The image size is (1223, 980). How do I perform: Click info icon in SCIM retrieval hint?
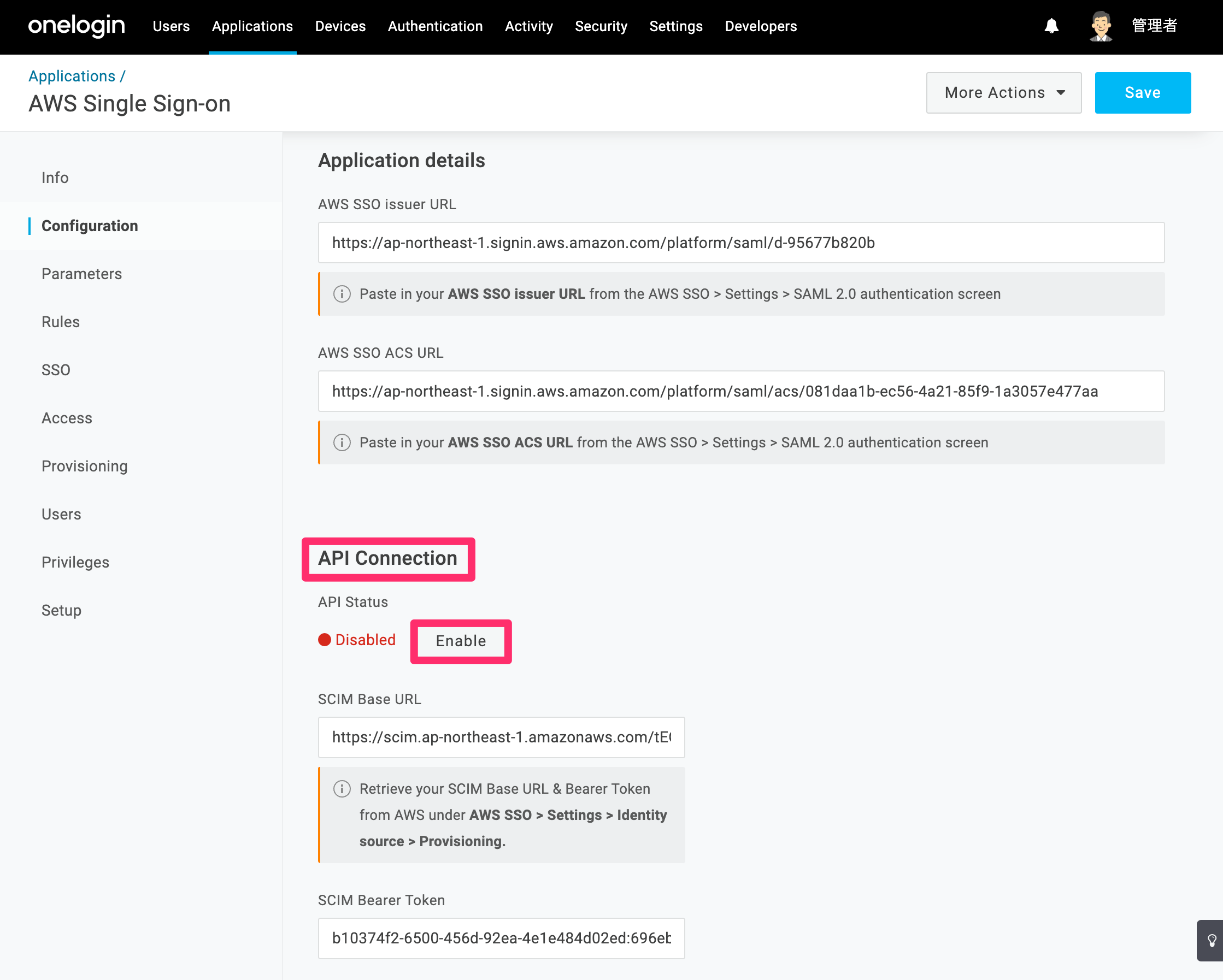(342, 789)
